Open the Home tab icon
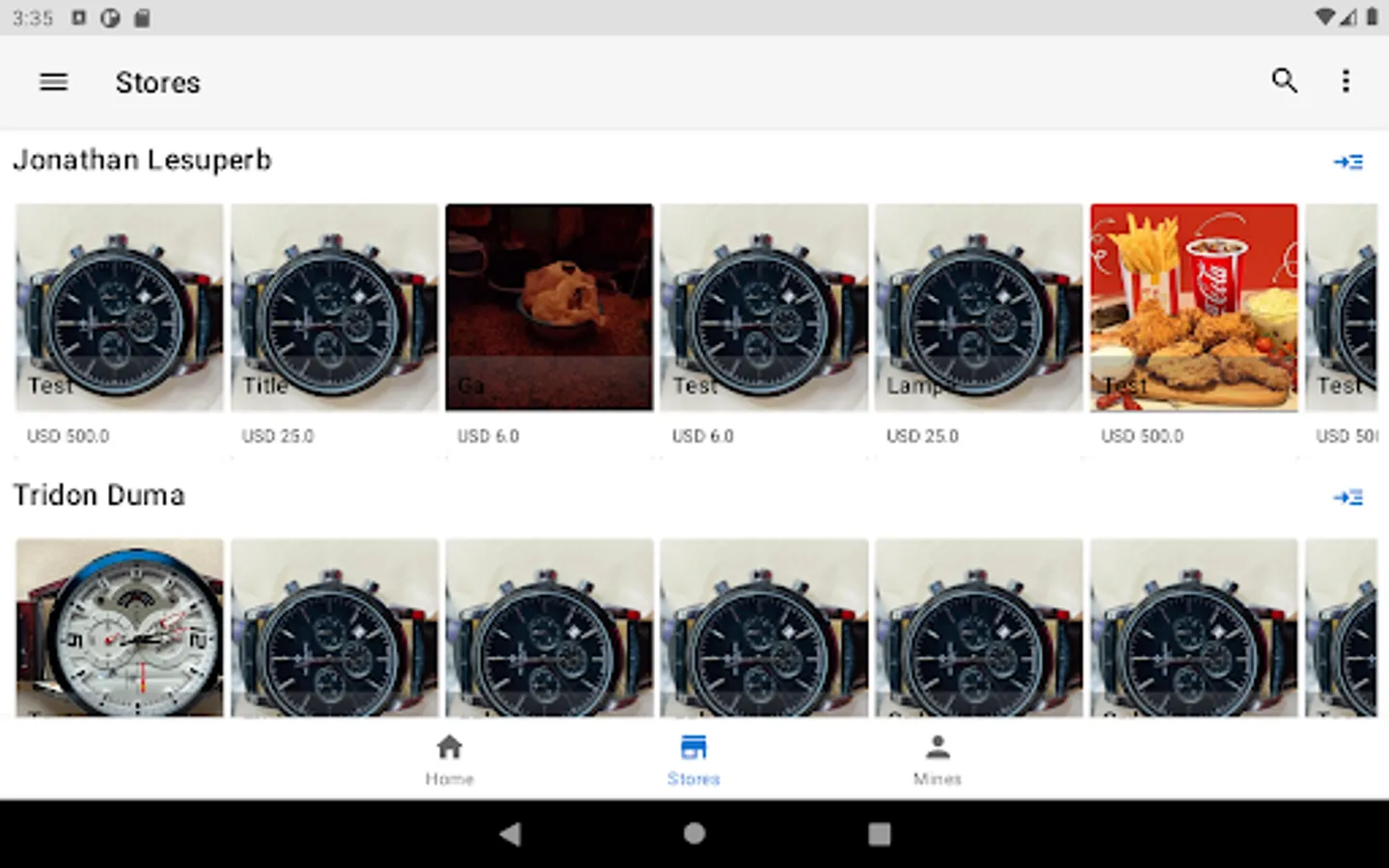1389x868 pixels. coord(449,745)
